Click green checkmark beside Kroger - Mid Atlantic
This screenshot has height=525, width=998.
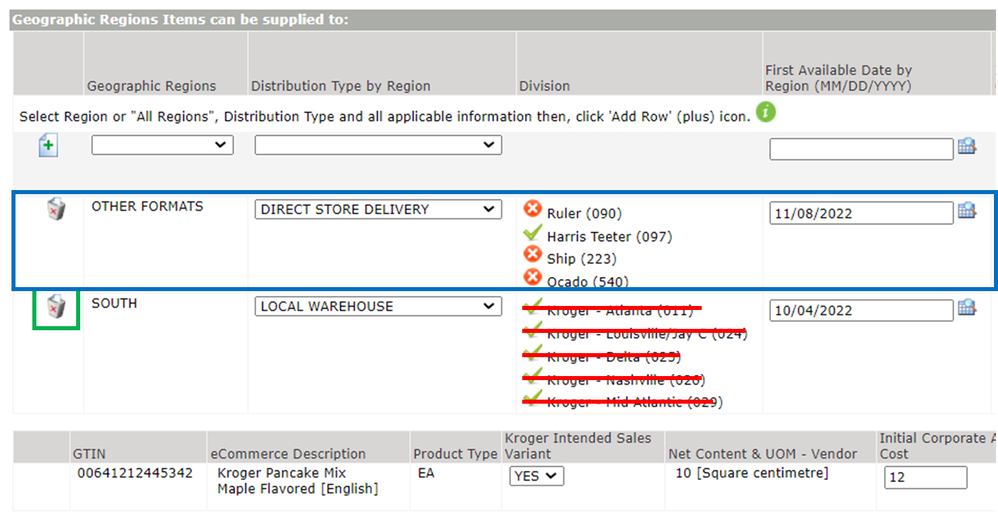pos(533,398)
